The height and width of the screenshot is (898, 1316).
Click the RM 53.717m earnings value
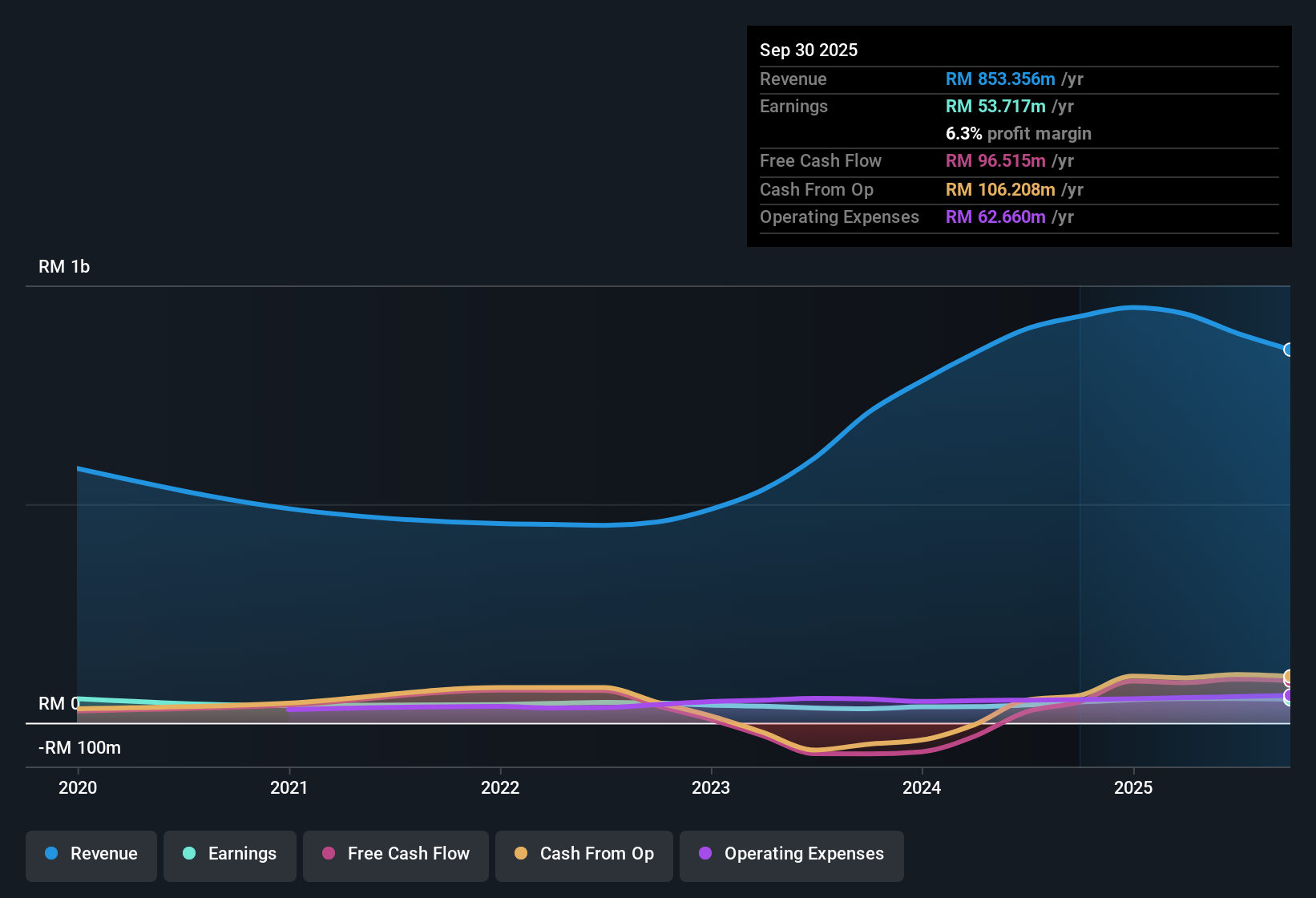[995, 107]
